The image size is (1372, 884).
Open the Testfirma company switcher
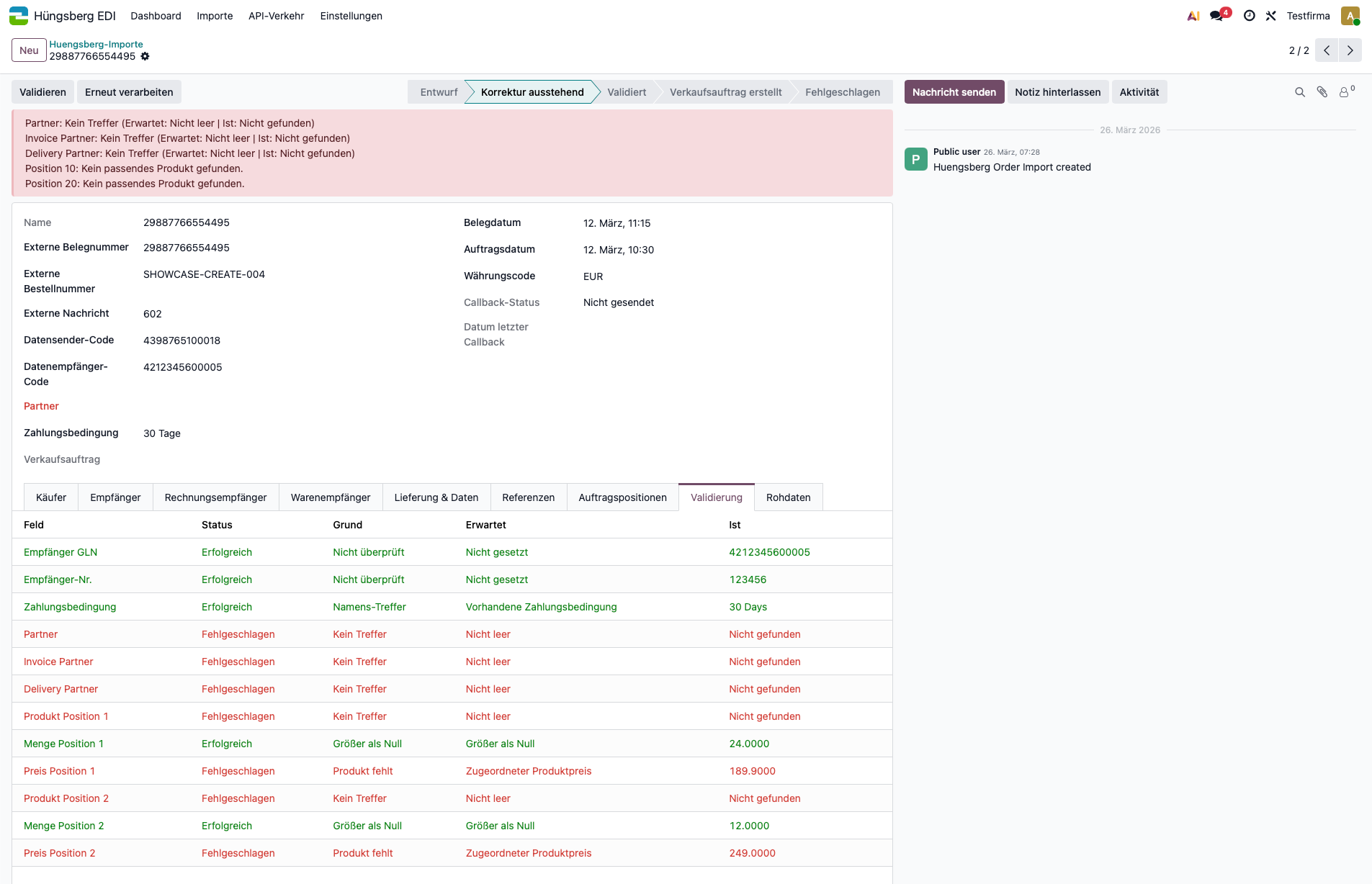[x=1308, y=16]
